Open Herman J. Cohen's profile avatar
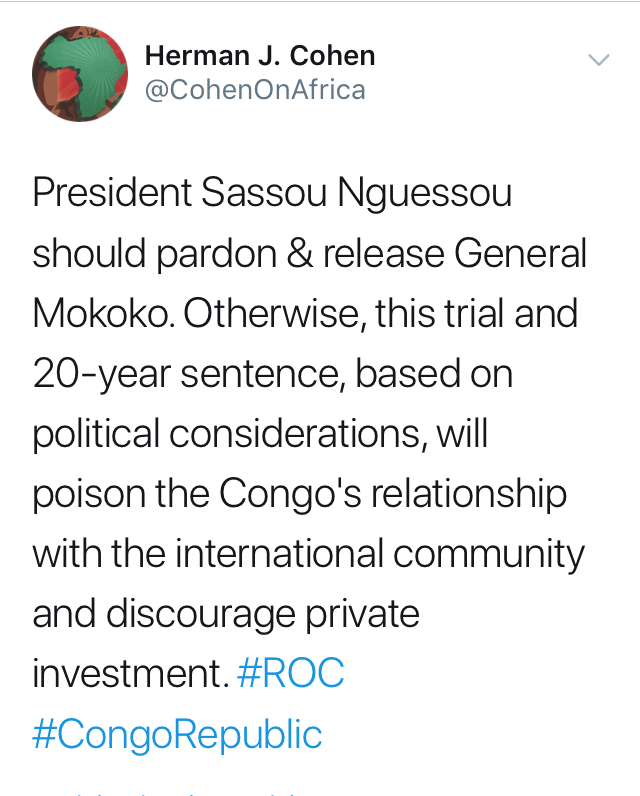 click(80, 74)
